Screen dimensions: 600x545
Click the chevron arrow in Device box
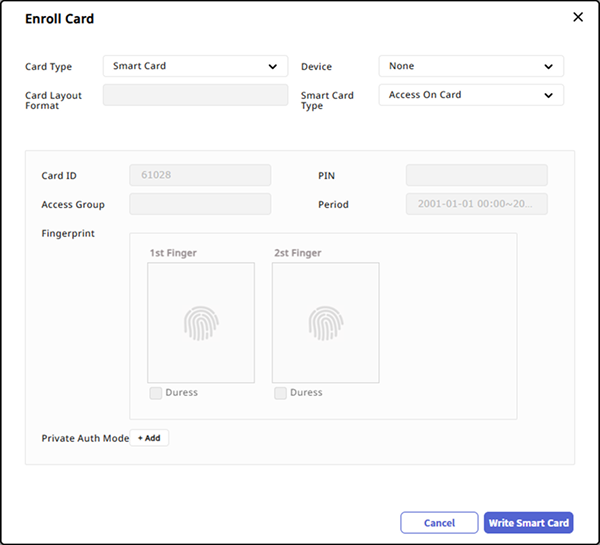point(548,67)
